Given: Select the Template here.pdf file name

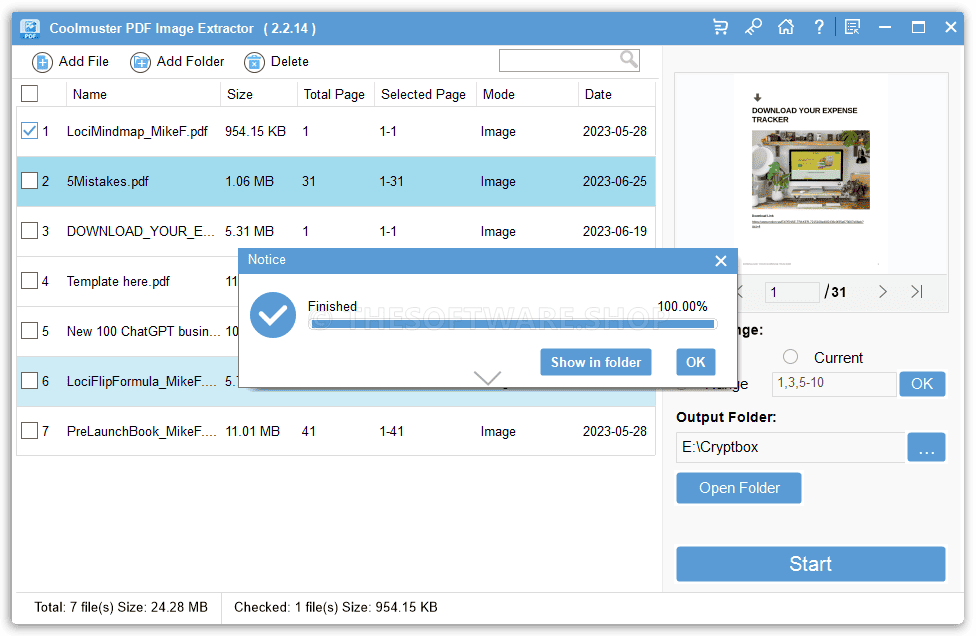Looking at the screenshot, I should (118, 281).
